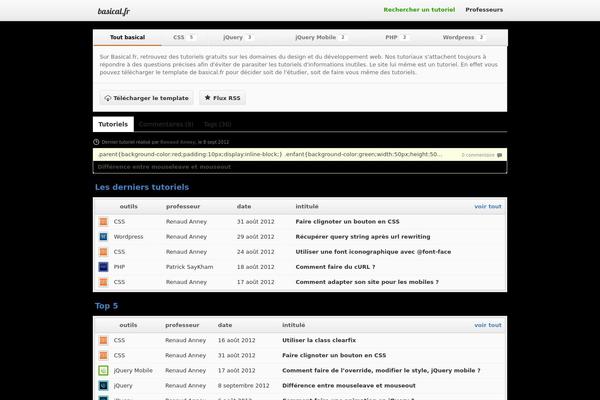
Task: Select the Tout basical tab
Action: tap(127, 37)
